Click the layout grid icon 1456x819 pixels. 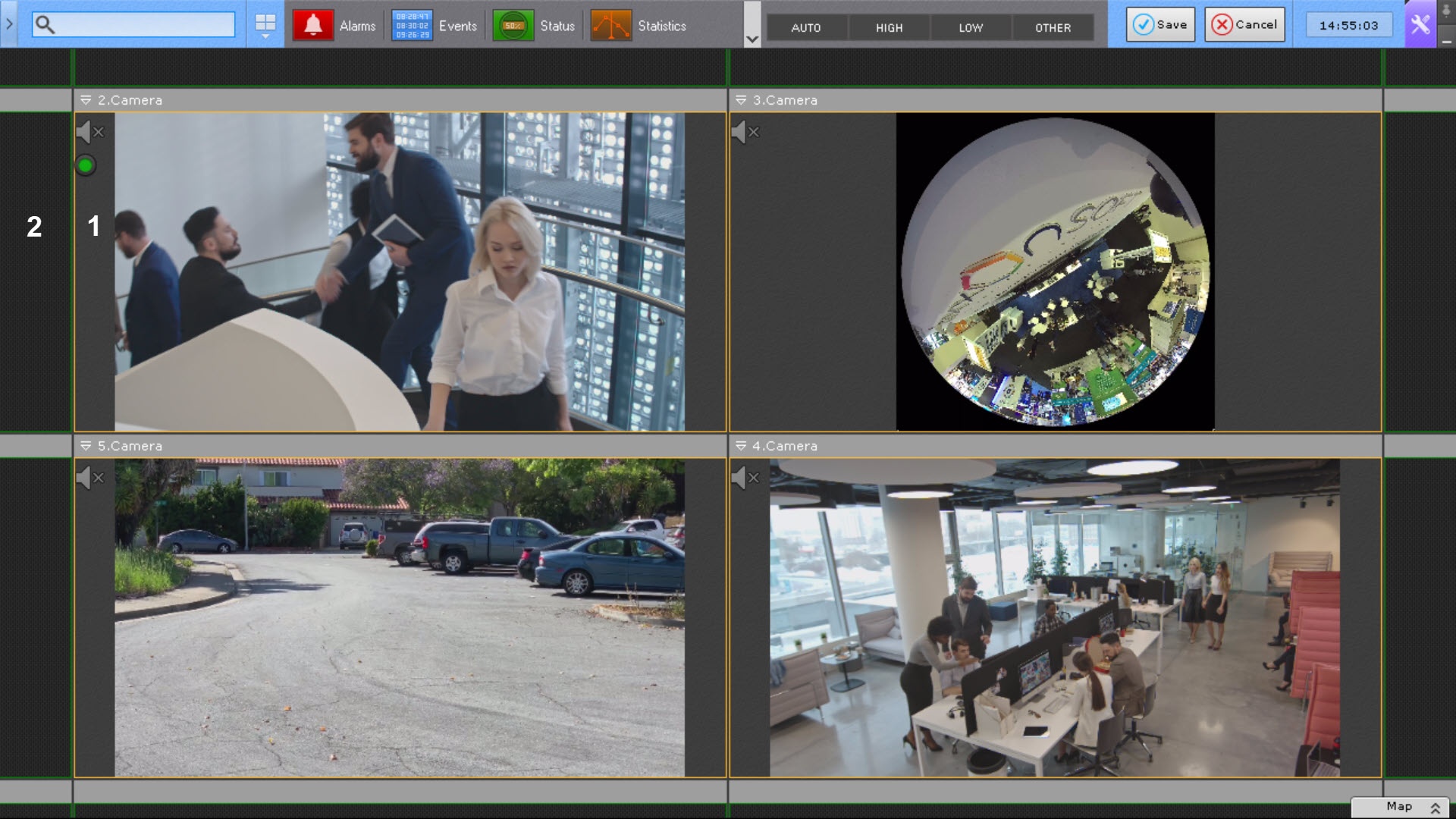265,24
